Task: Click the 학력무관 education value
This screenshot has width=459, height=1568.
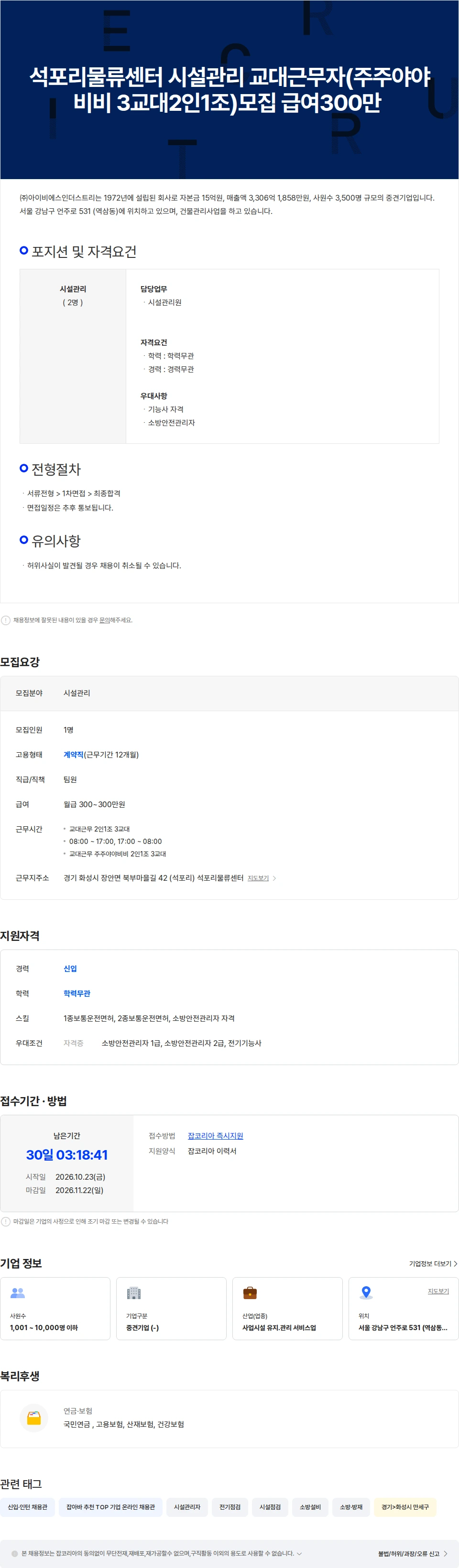Action: (77, 993)
